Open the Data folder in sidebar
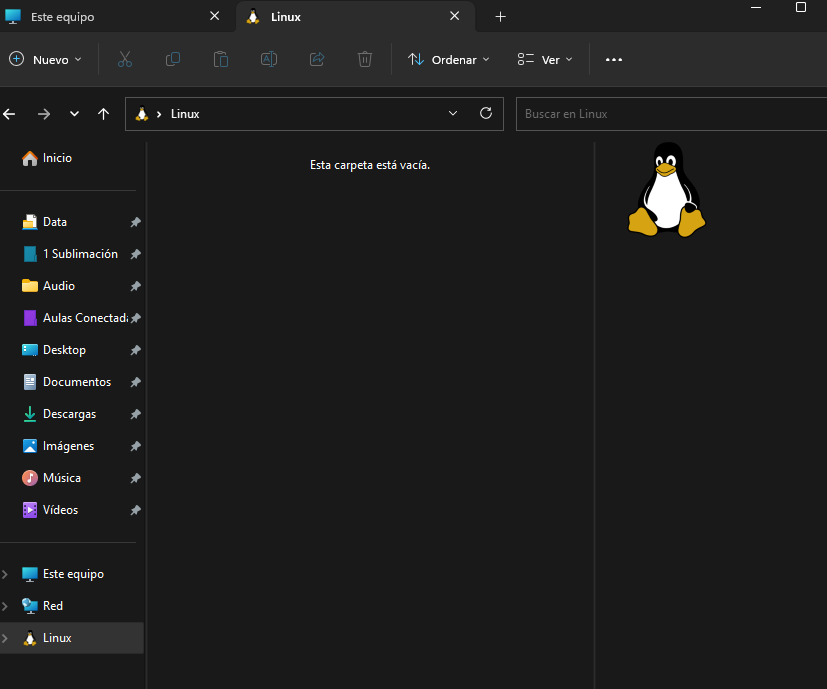827x689 pixels. click(55, 222)
